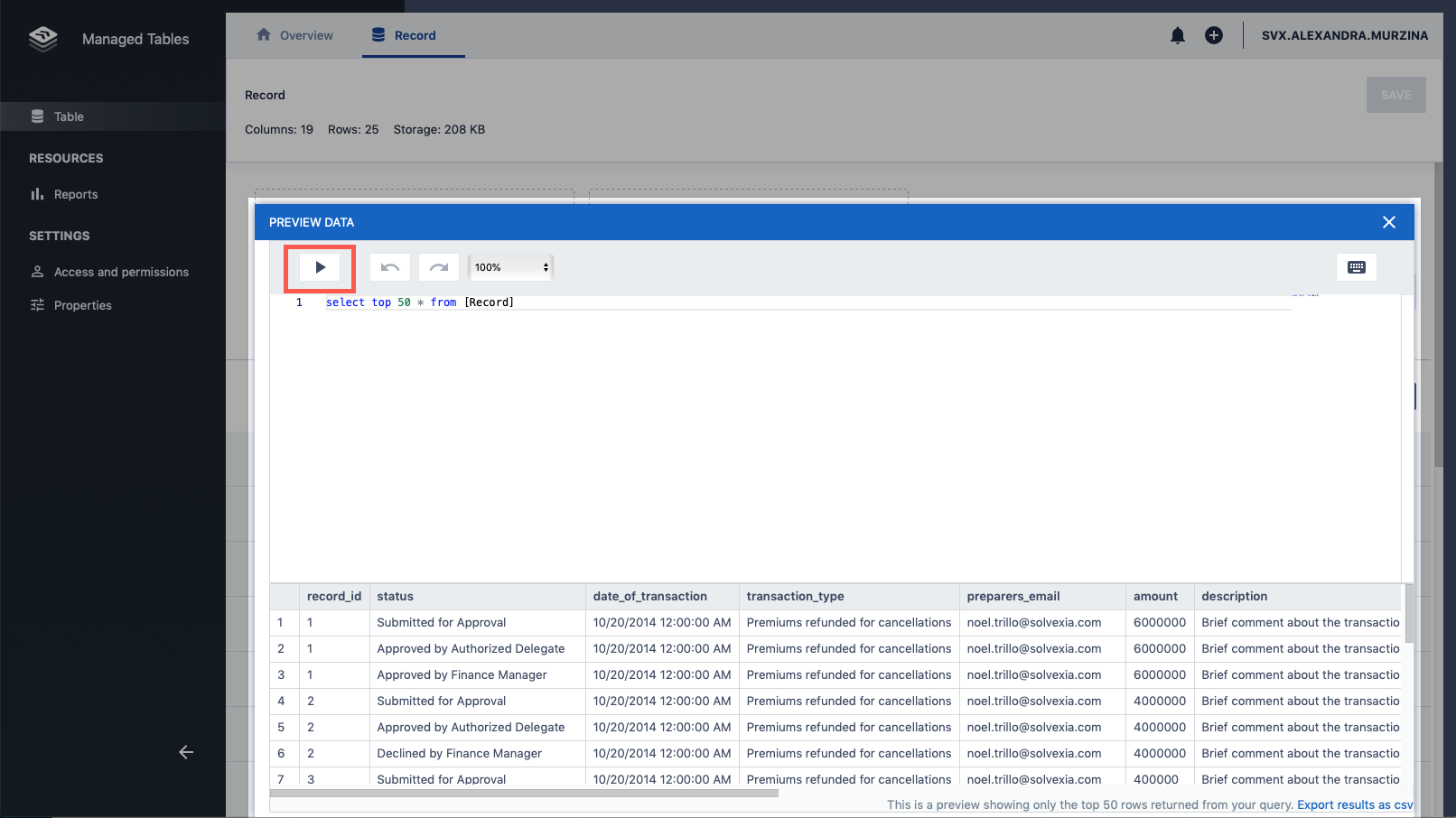This screenshot has width=1456, height=818.
Task: Open notifications bell icon
Action: click(1177, 35)
